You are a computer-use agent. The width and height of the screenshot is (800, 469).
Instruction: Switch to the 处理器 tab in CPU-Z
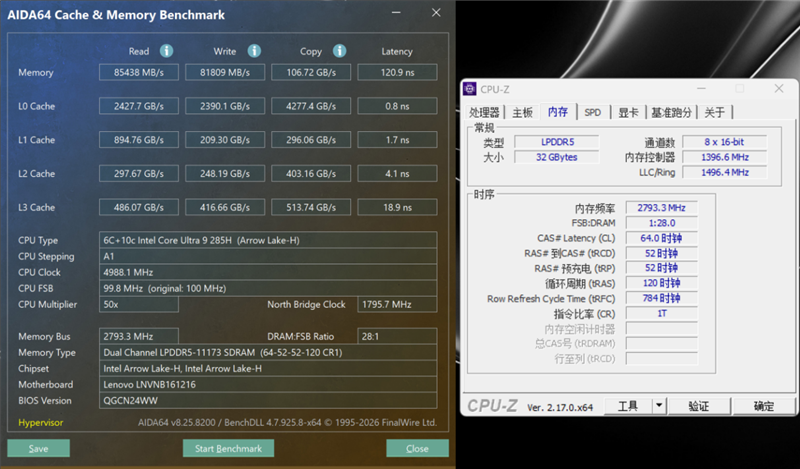pyautogui.click(x=484, y=112)
